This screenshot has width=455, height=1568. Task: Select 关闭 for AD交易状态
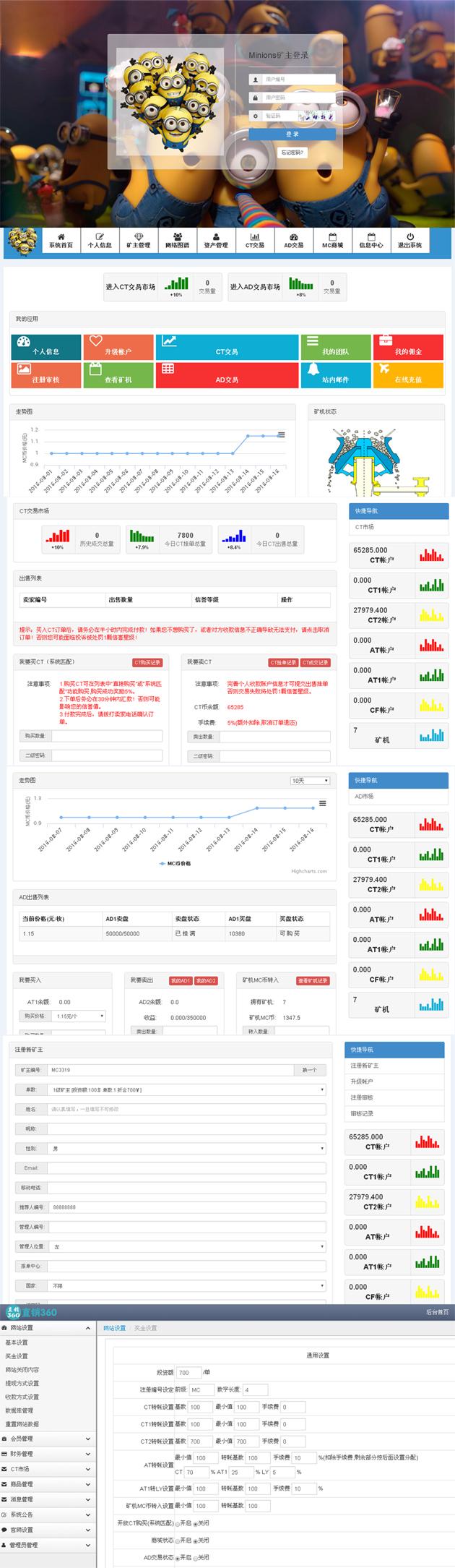(x=195, y=1557)
